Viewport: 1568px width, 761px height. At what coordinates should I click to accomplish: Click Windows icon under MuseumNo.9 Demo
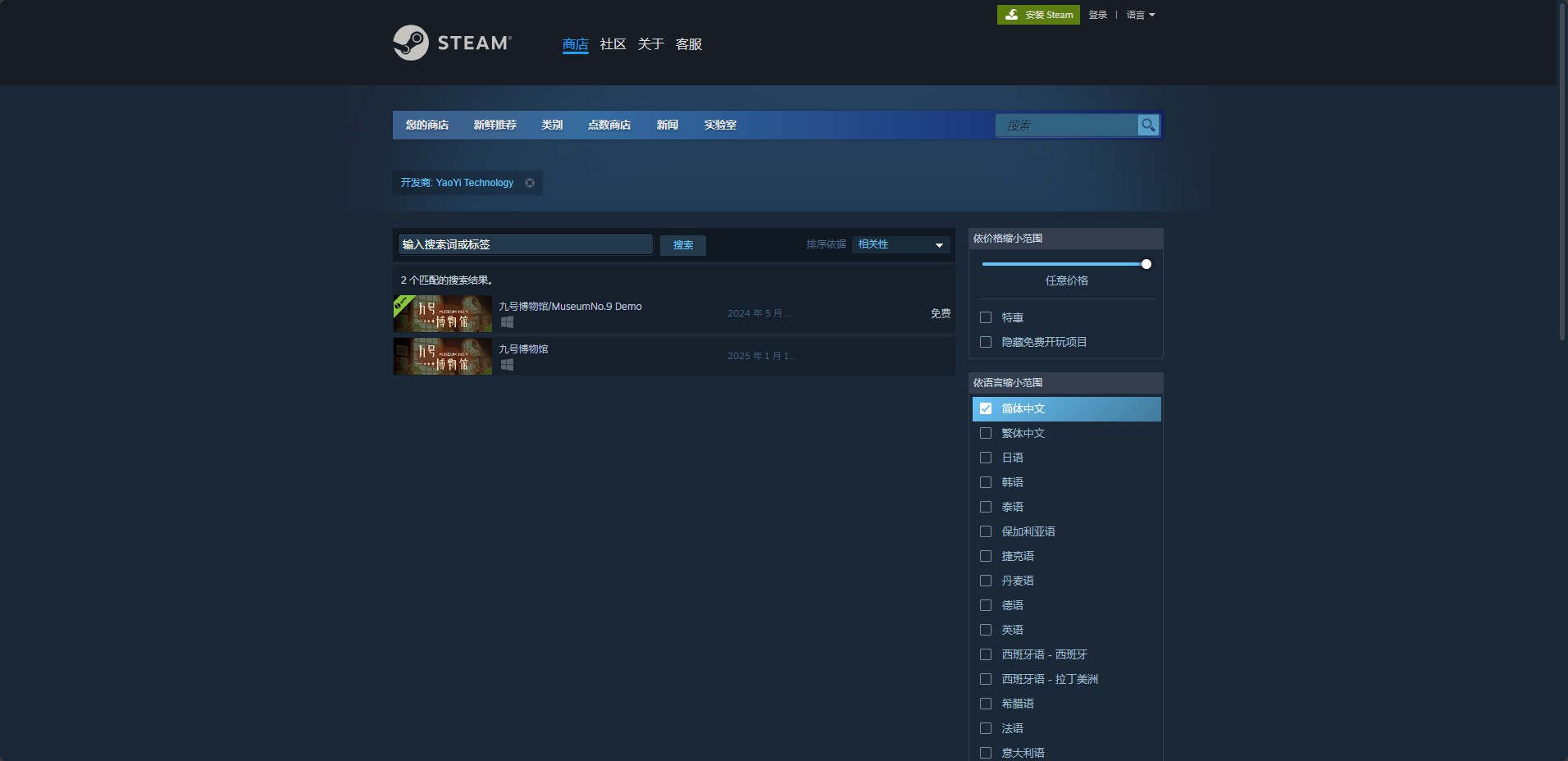tap(507, 322)
